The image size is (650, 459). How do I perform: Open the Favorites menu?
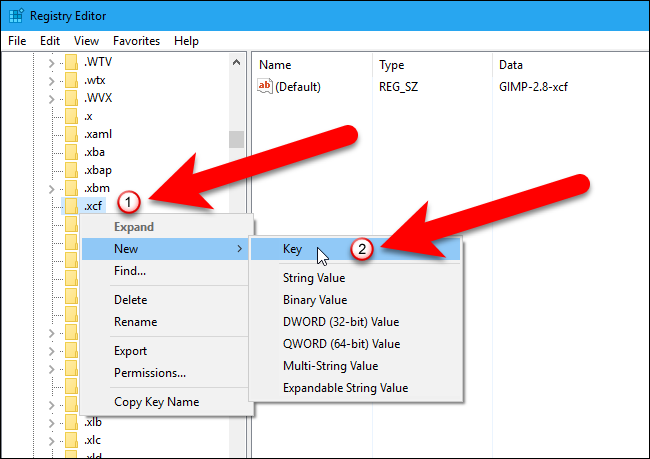click(136, 41)
